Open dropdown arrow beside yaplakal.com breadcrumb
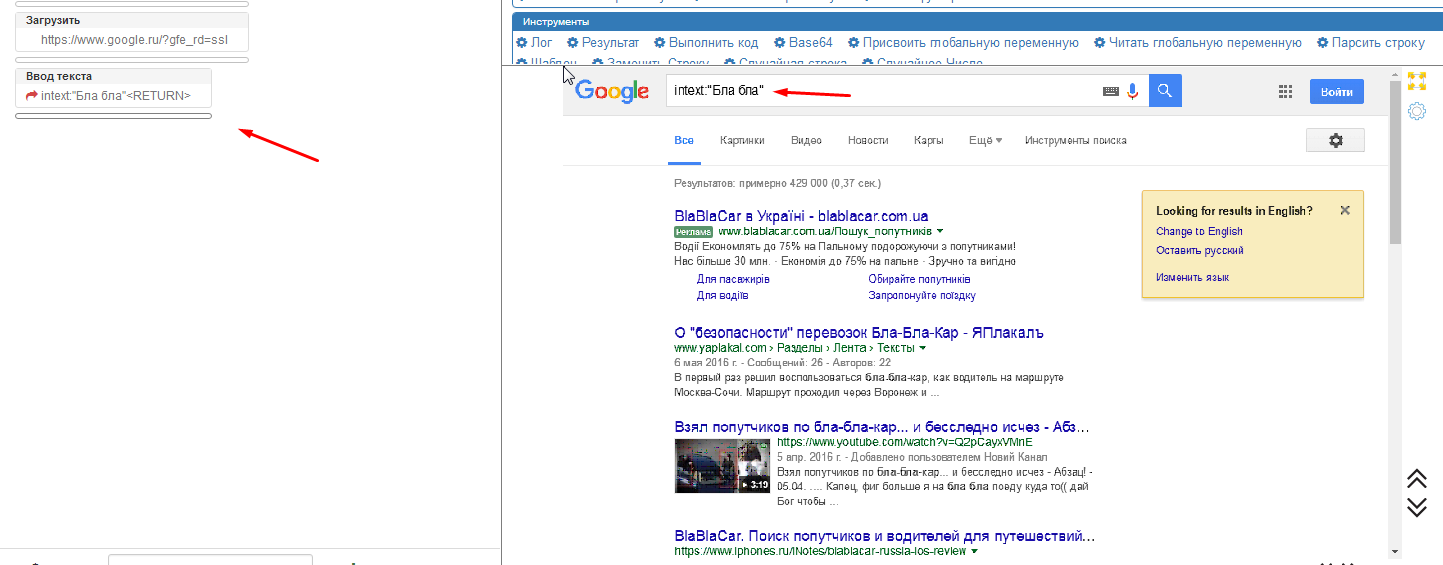The image size is (1443, 565). click(x=922, y=348)
